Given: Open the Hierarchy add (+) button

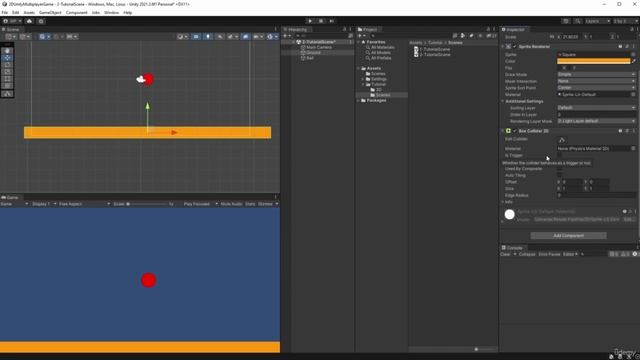Looking at the screenshot, I should tap(287, 36).
